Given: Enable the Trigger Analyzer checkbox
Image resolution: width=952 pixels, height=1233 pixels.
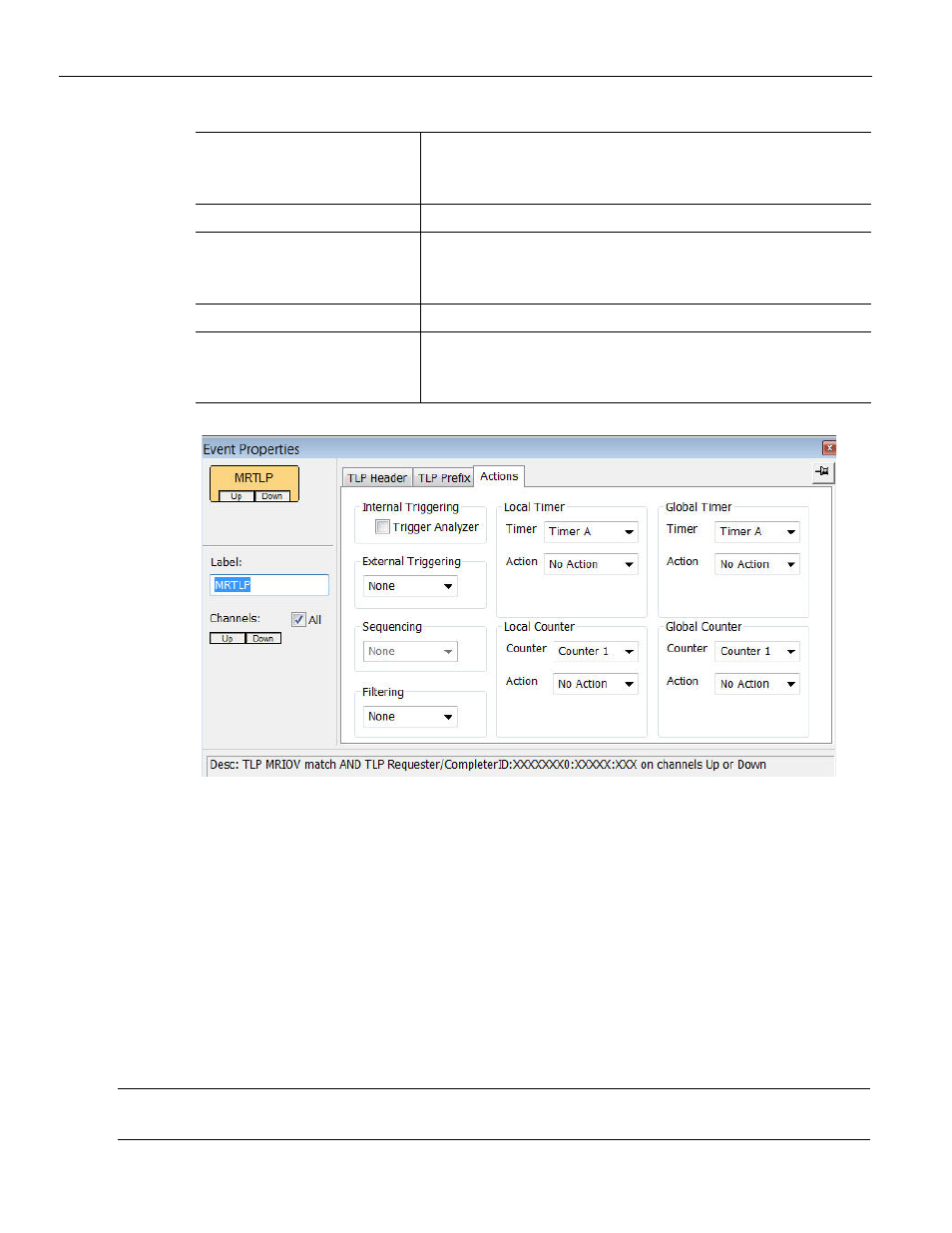Looking at the screenshot, I should point(382,527).
